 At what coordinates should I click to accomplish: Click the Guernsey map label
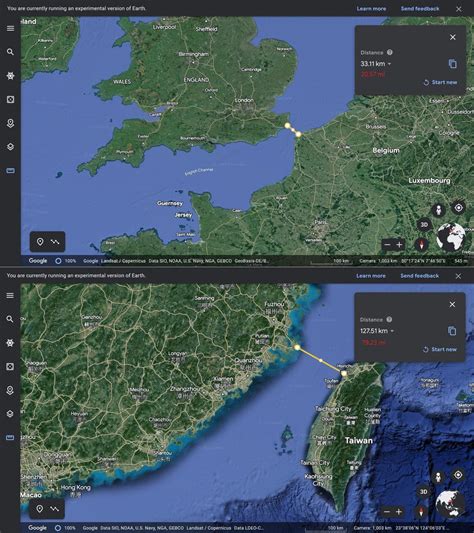tap(170, 203)
